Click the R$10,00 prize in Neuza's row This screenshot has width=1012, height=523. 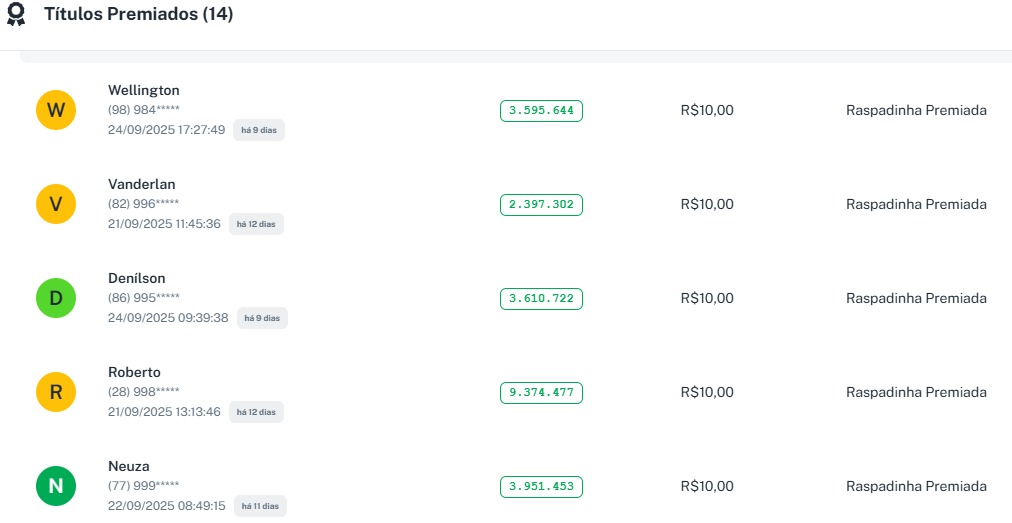click(x=707, y=486)
